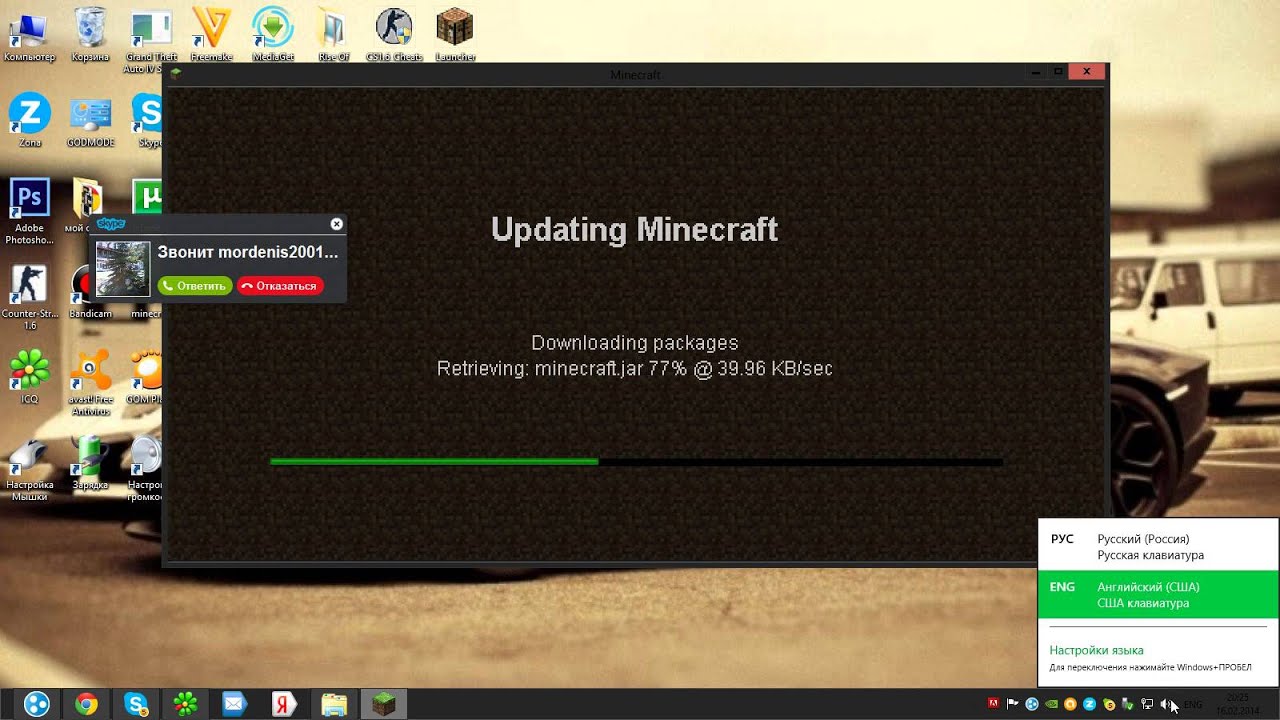Screen dimensions: 1280x720
Task: Click the ENG language indicator in the tray
Action: click(1193, 705)
